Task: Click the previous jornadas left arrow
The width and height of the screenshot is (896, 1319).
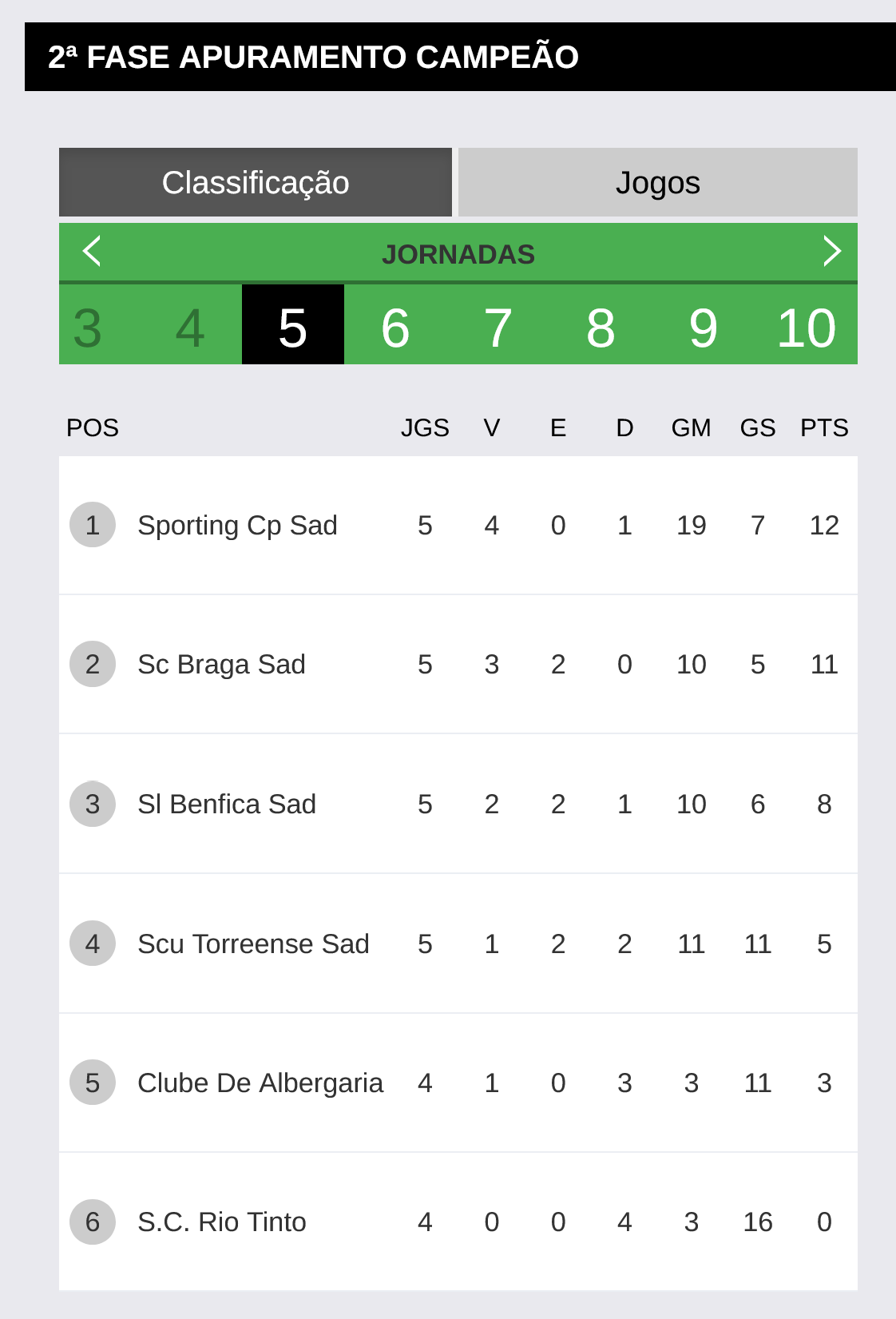Action: pyautogui.click(x=92, y=252)
